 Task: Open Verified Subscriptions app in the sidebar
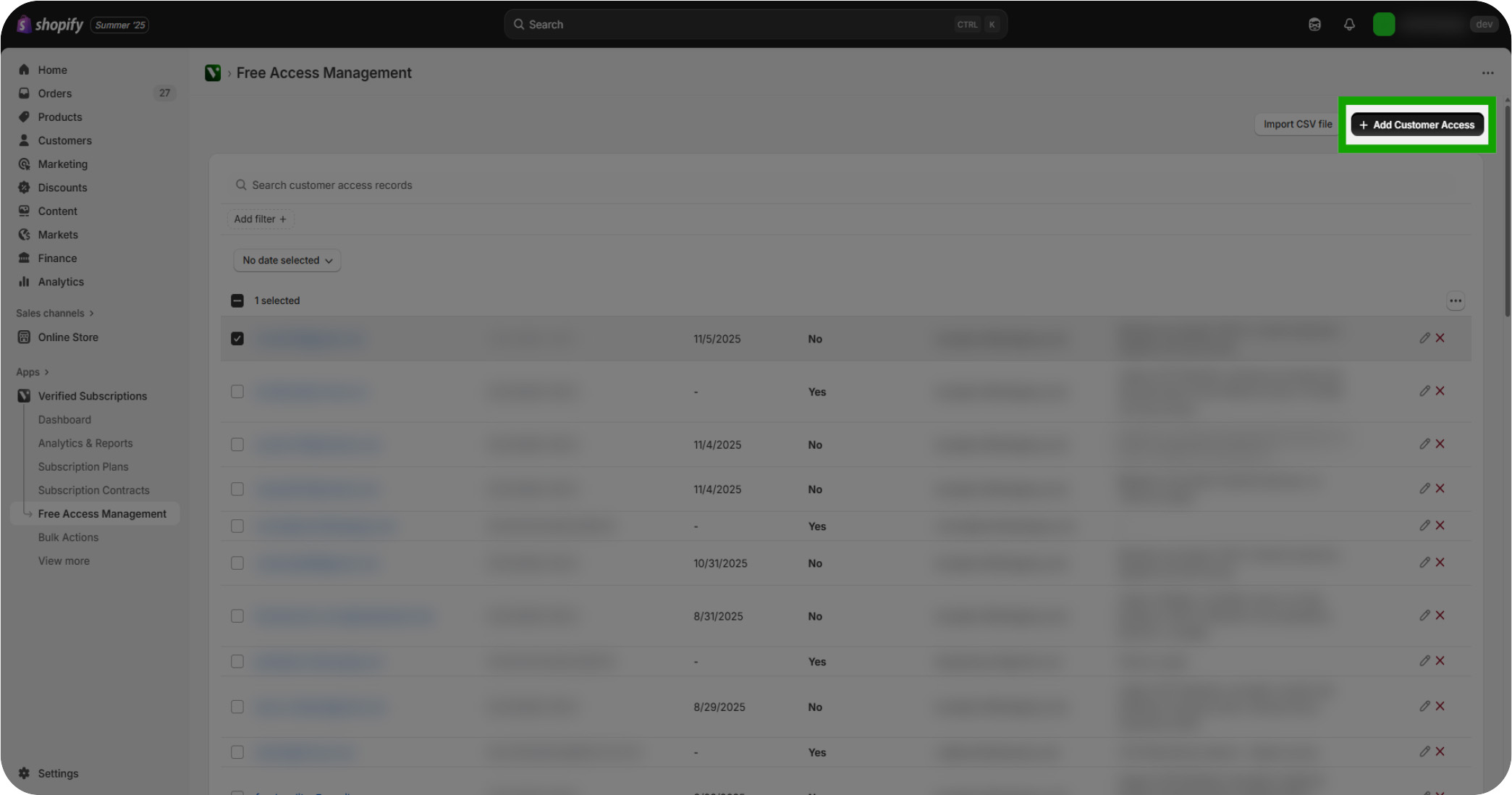pos(93,396)
